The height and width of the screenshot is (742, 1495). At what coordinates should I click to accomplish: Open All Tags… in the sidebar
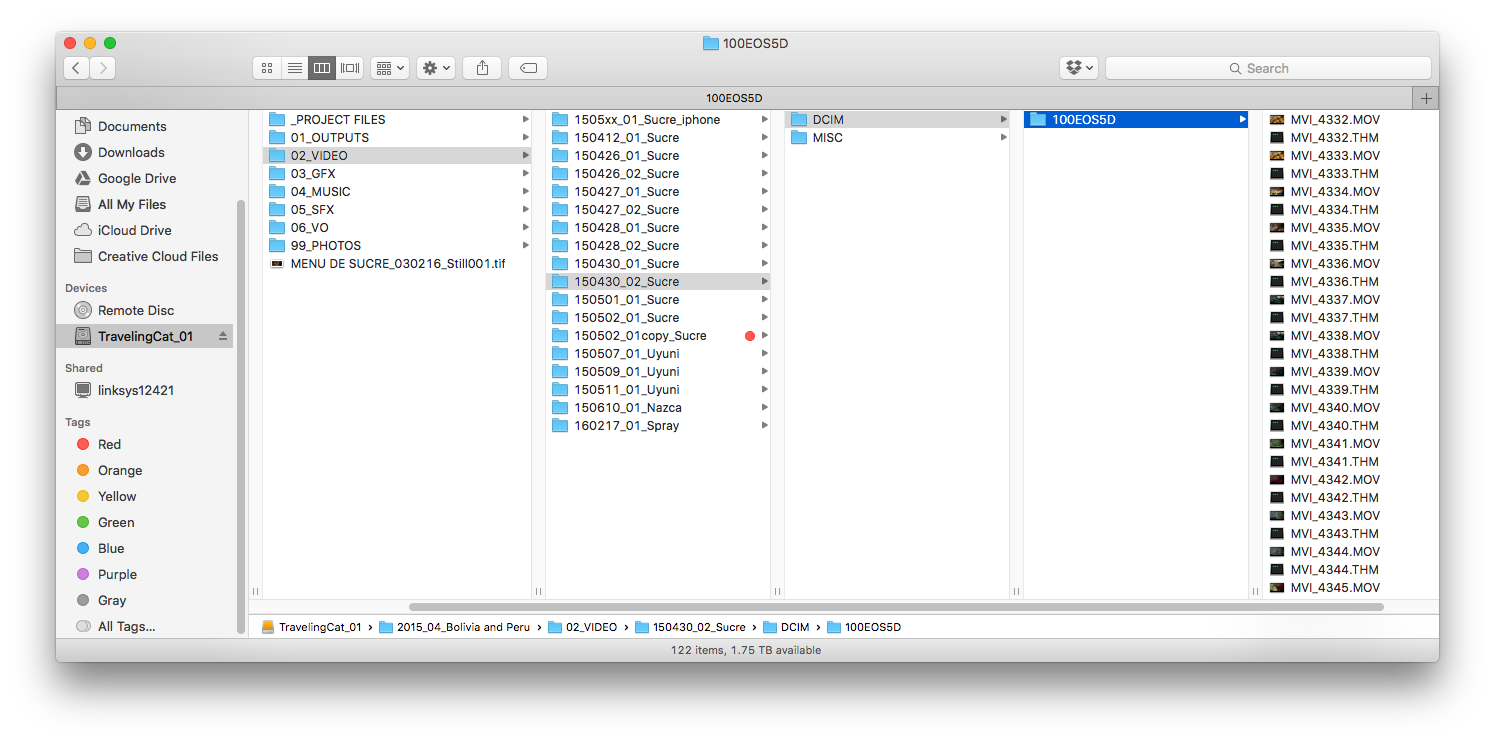pos(126,626)
